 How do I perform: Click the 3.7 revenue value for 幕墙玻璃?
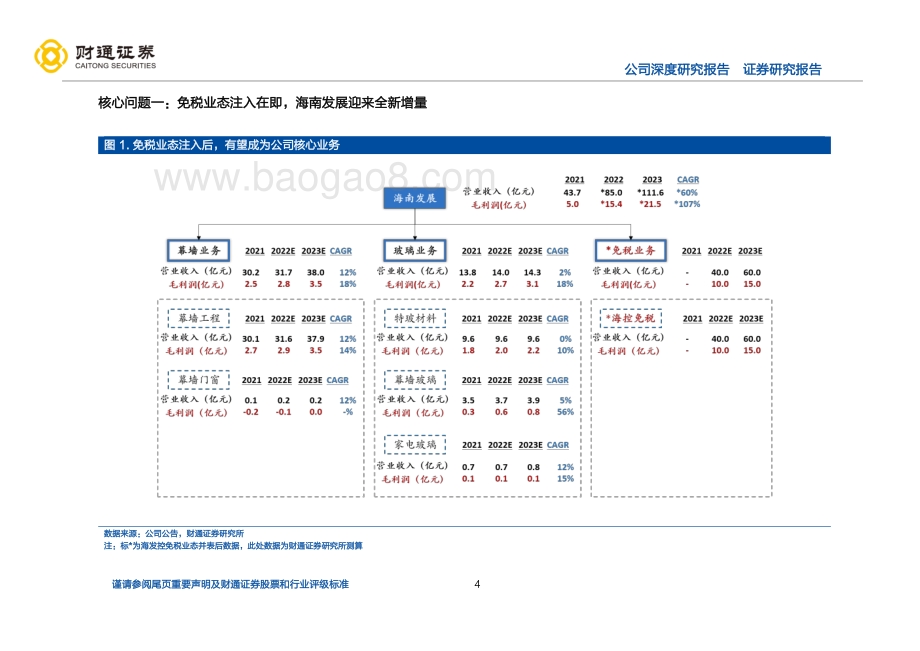click(501, 401)
